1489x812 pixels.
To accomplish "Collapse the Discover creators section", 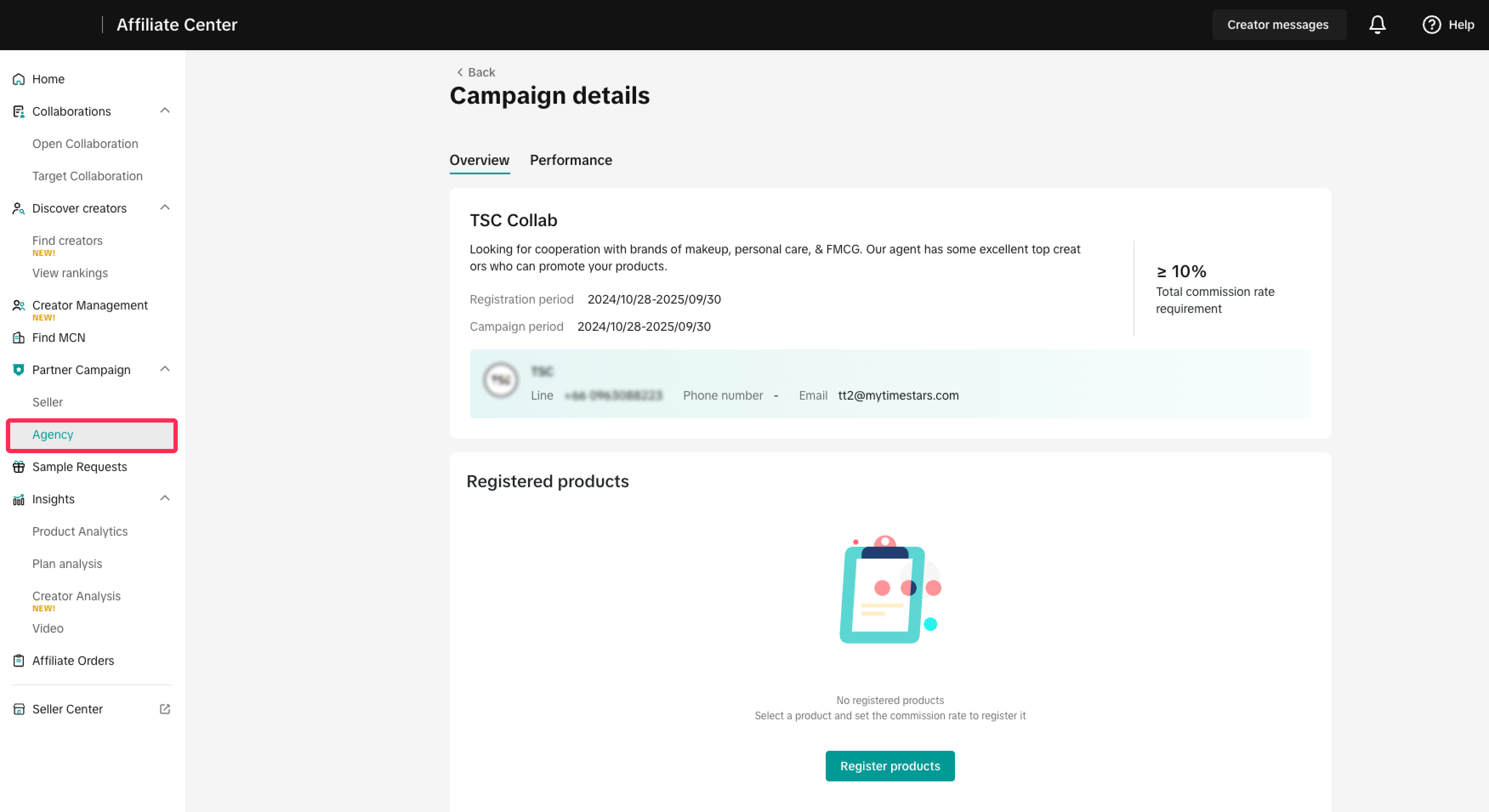I will pyautogui.click(x=165, y=207).
